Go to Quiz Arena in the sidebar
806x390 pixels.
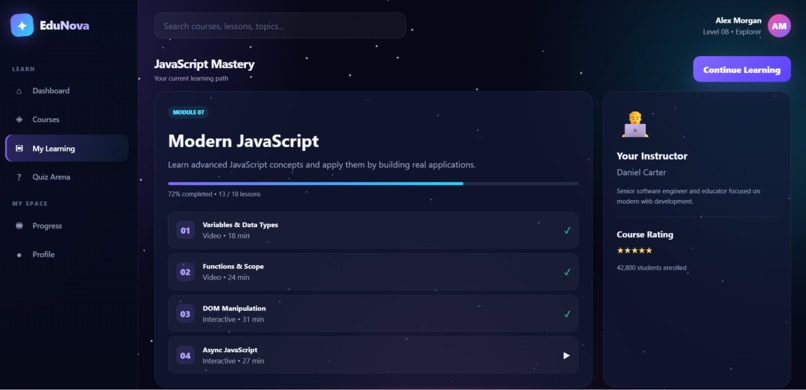coord(67,177)
